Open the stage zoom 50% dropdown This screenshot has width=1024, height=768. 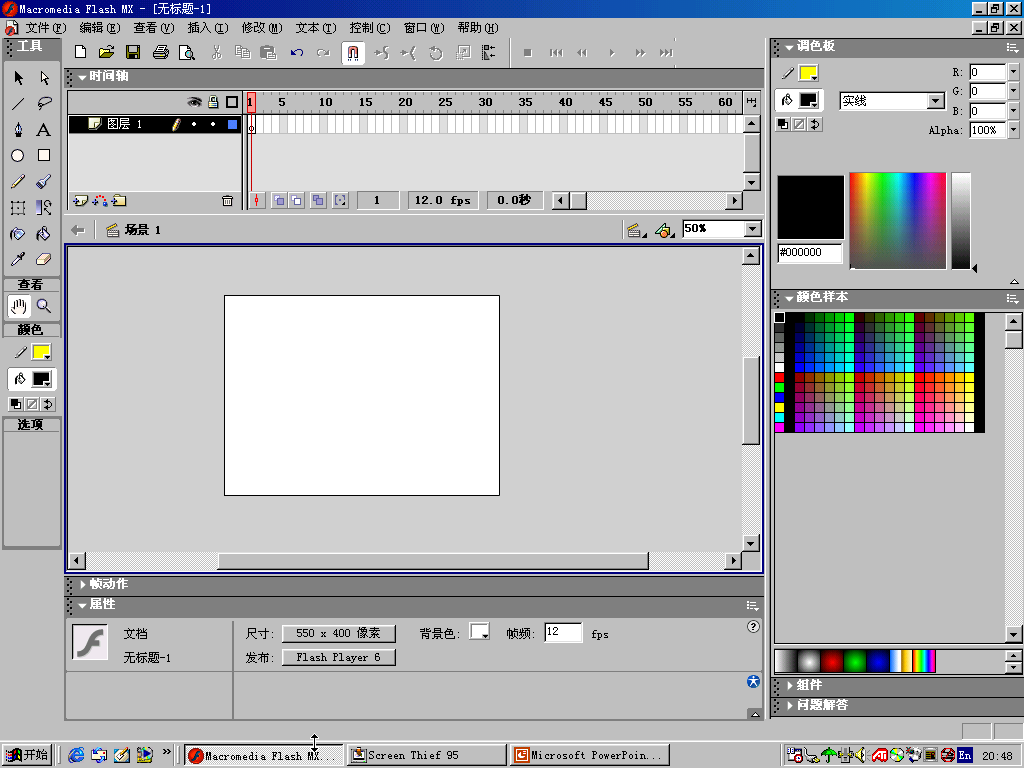tap(753, 230)
